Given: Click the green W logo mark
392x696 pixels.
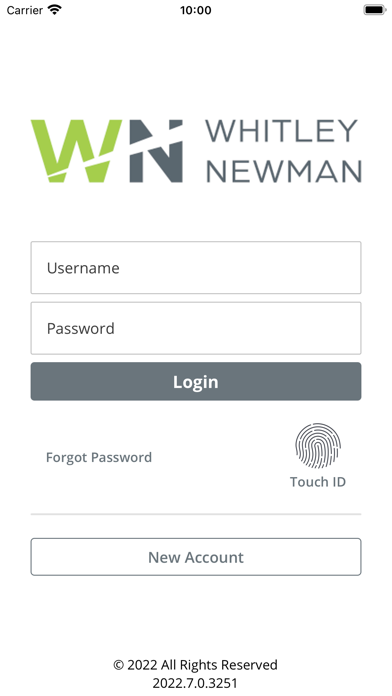Looking at the screenshot, I should coord(76,151).
